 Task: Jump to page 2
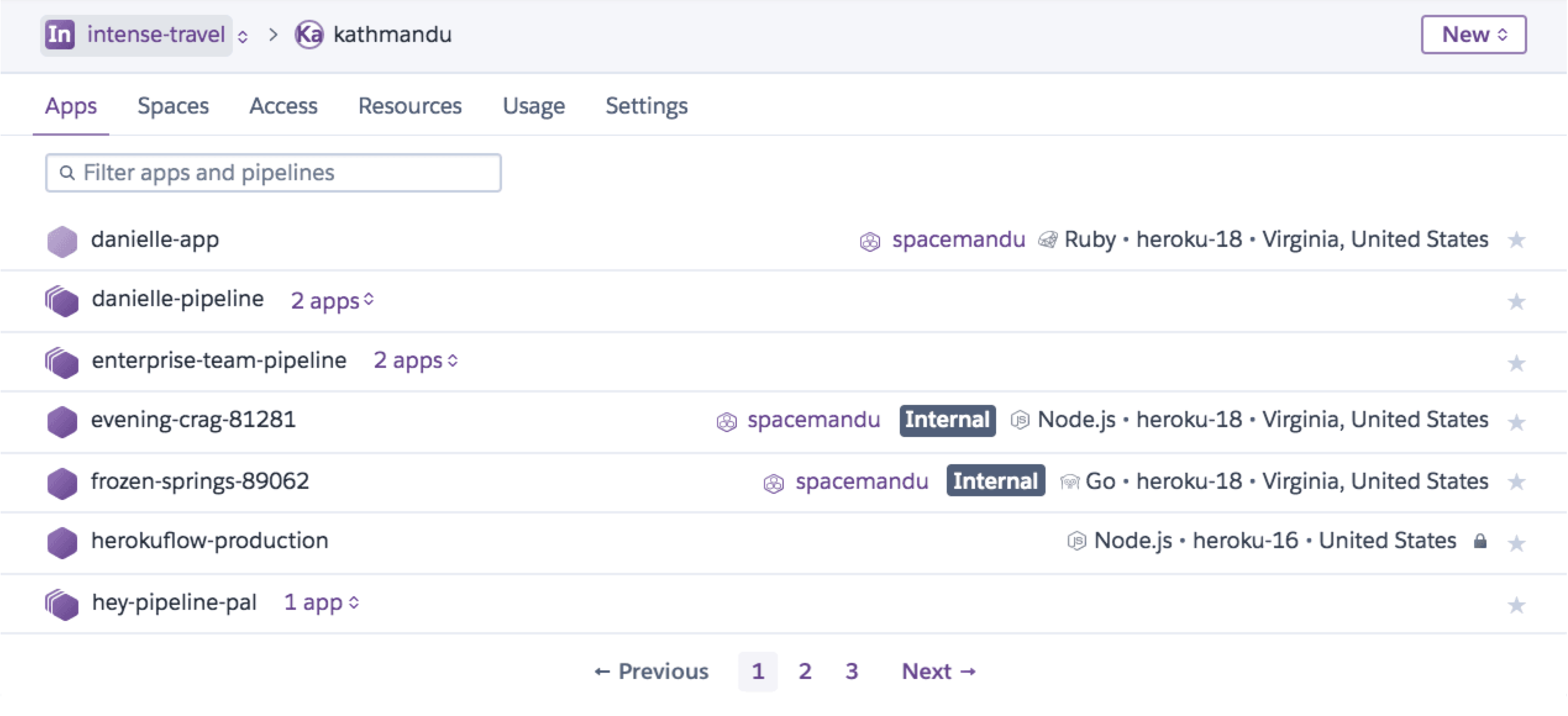[x=805, y=672]
